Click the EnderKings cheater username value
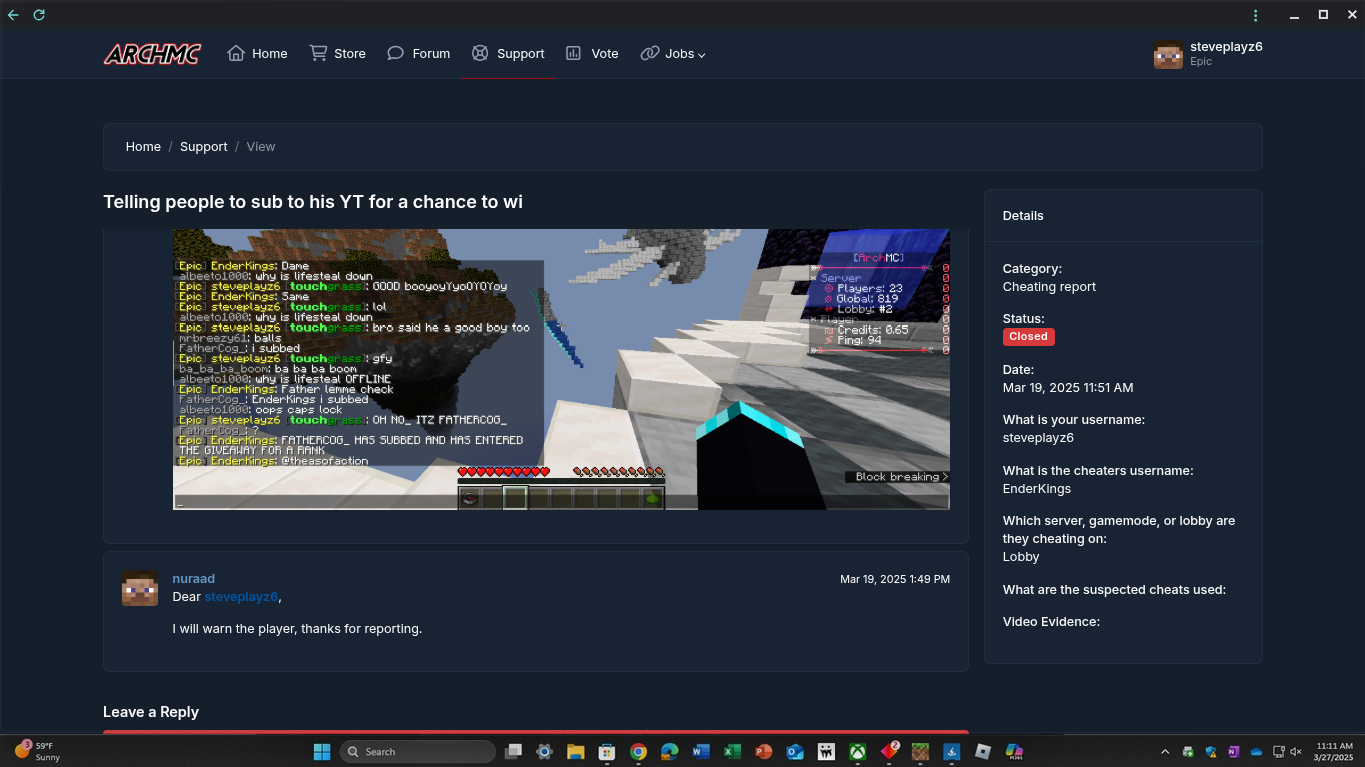This screenshot has width=1365, height=767. click(1037, 488)
